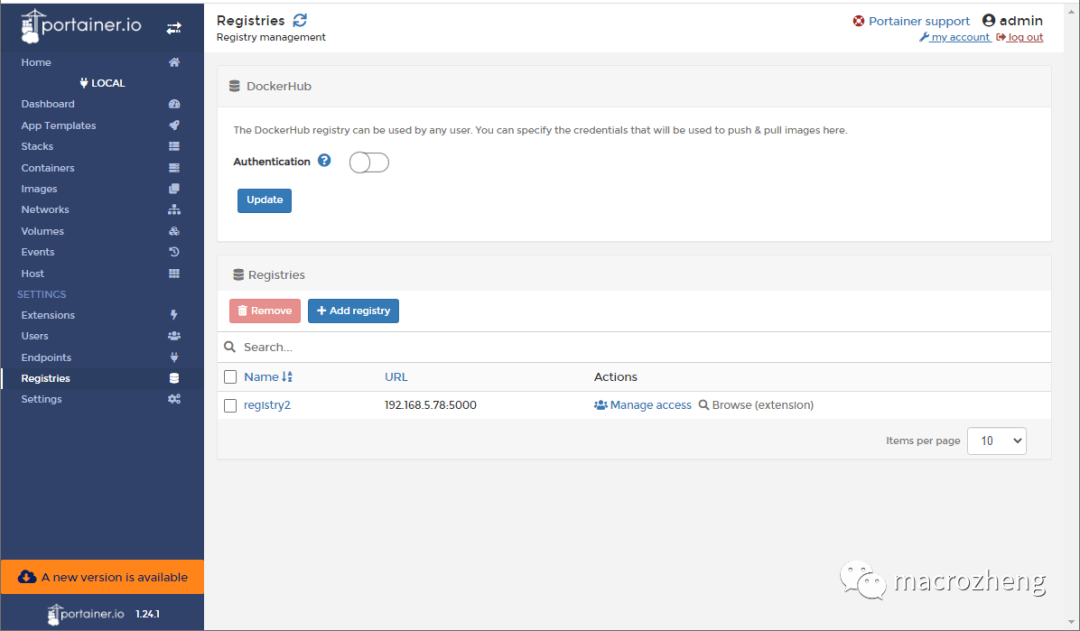Click the Portainer support link
The height and width of the screenshot is (631, 1080).
click(x=919, y=21)
